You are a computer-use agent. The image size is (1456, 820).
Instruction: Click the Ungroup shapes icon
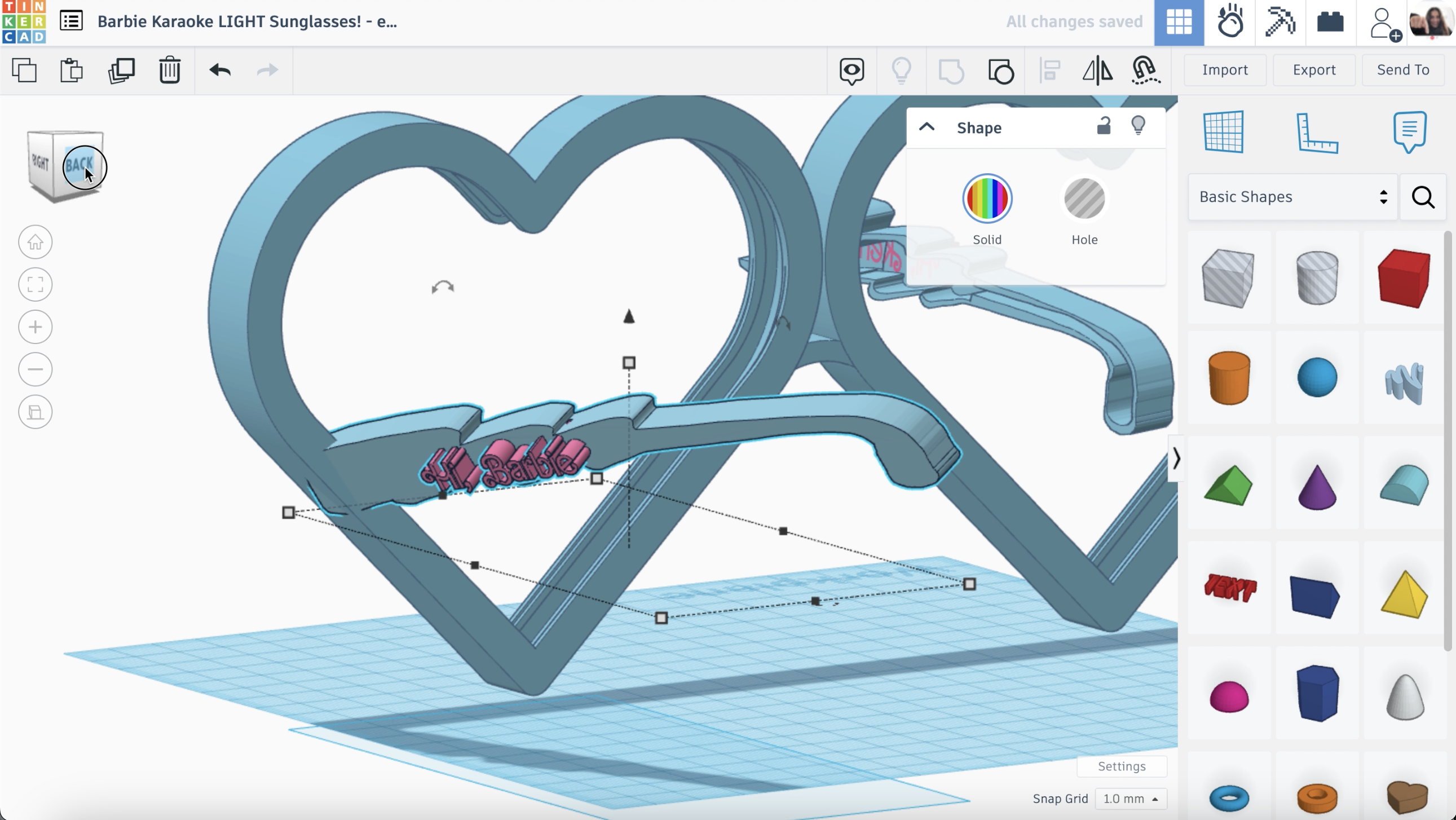click(x=1000, y=71)
